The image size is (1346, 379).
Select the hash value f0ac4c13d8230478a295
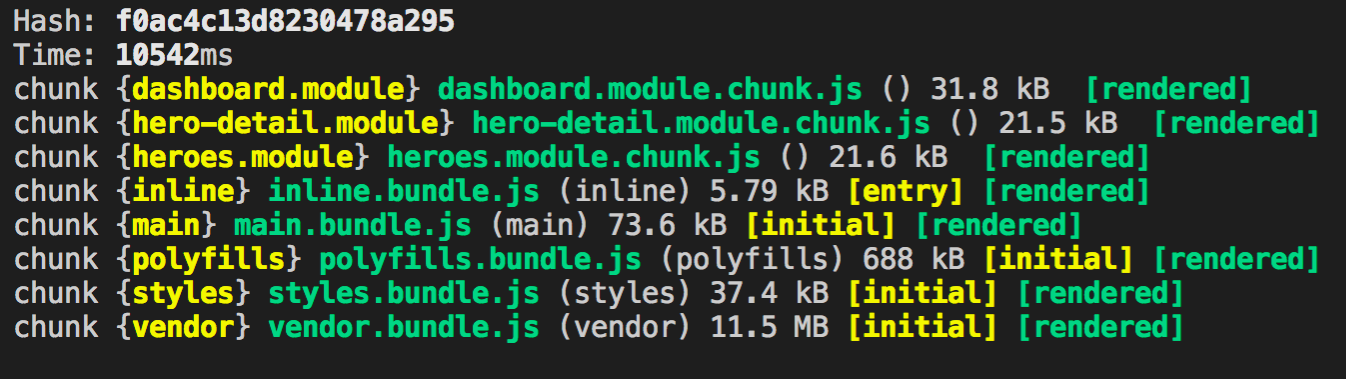pos(285,21)
